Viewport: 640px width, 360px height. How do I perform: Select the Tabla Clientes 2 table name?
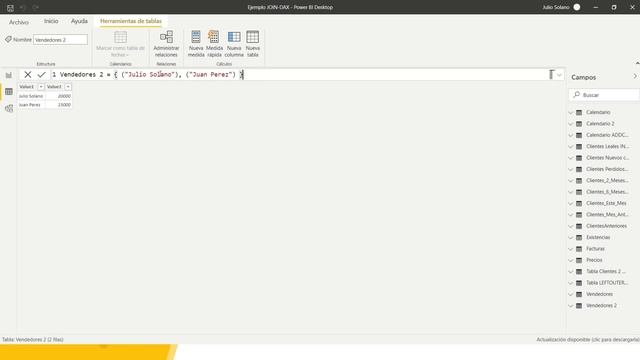pyautogui.click(x=606, y=271)
